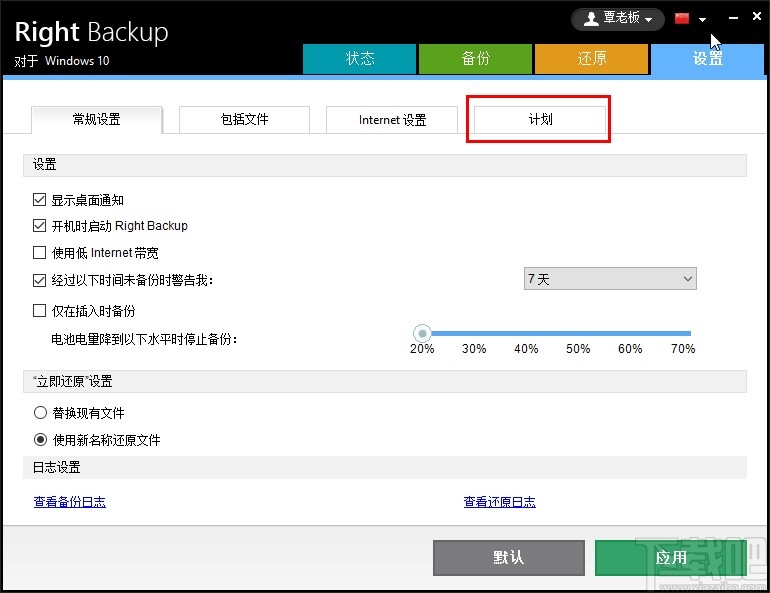Screen dimensions: 770x593
Task: Open the 备份 backup tab
Action: tap(475, 59)
